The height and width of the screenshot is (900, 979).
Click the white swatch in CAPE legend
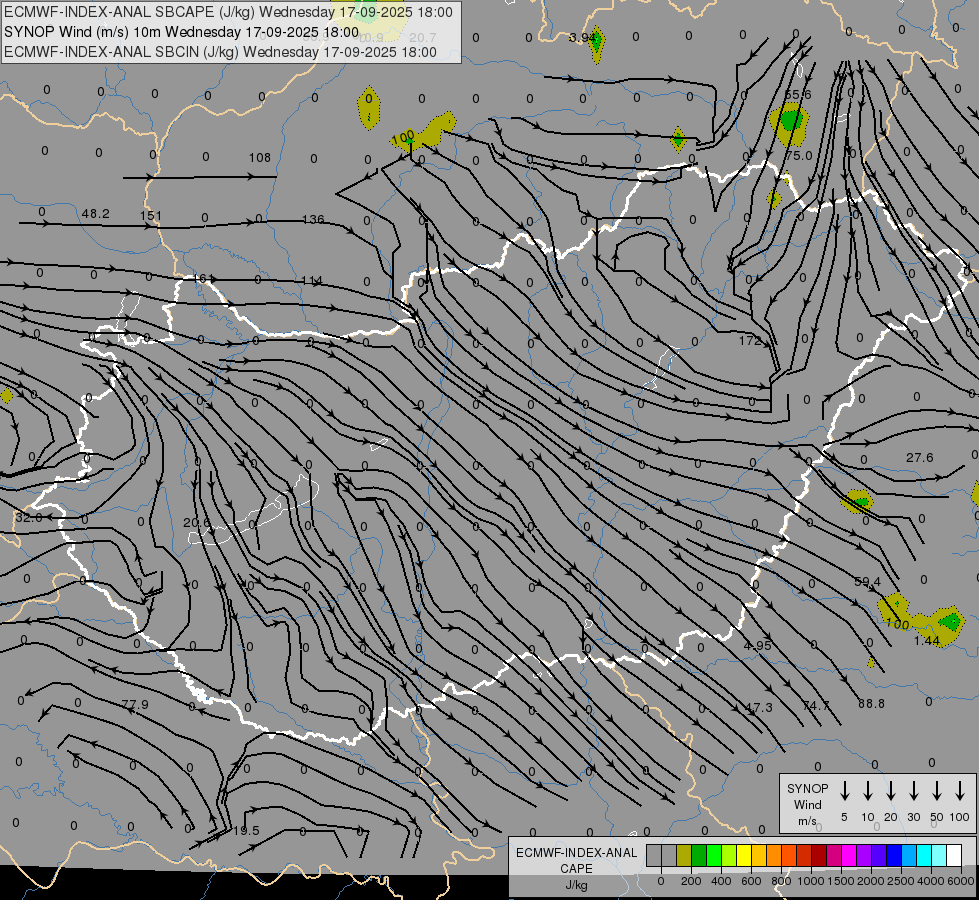click(955, 856)
